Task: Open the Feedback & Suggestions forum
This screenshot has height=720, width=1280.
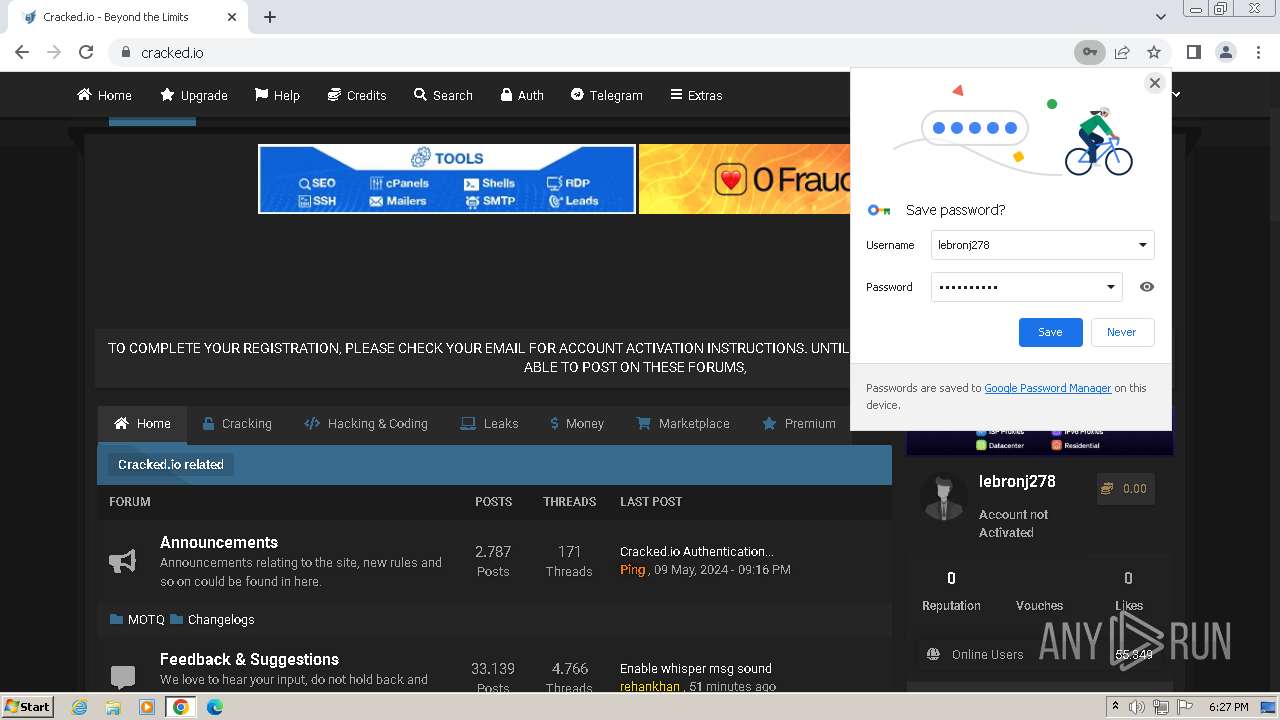Action: coord(249,659)
